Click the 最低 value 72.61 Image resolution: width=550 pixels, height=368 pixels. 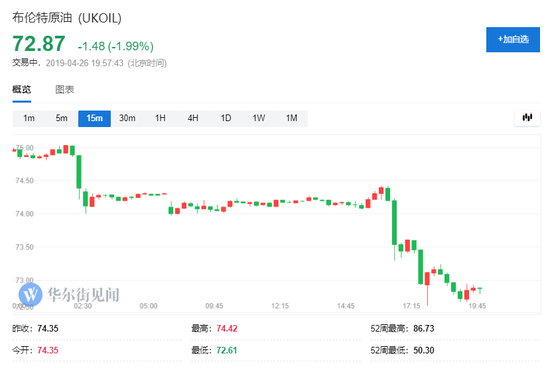tap(227, 350)
